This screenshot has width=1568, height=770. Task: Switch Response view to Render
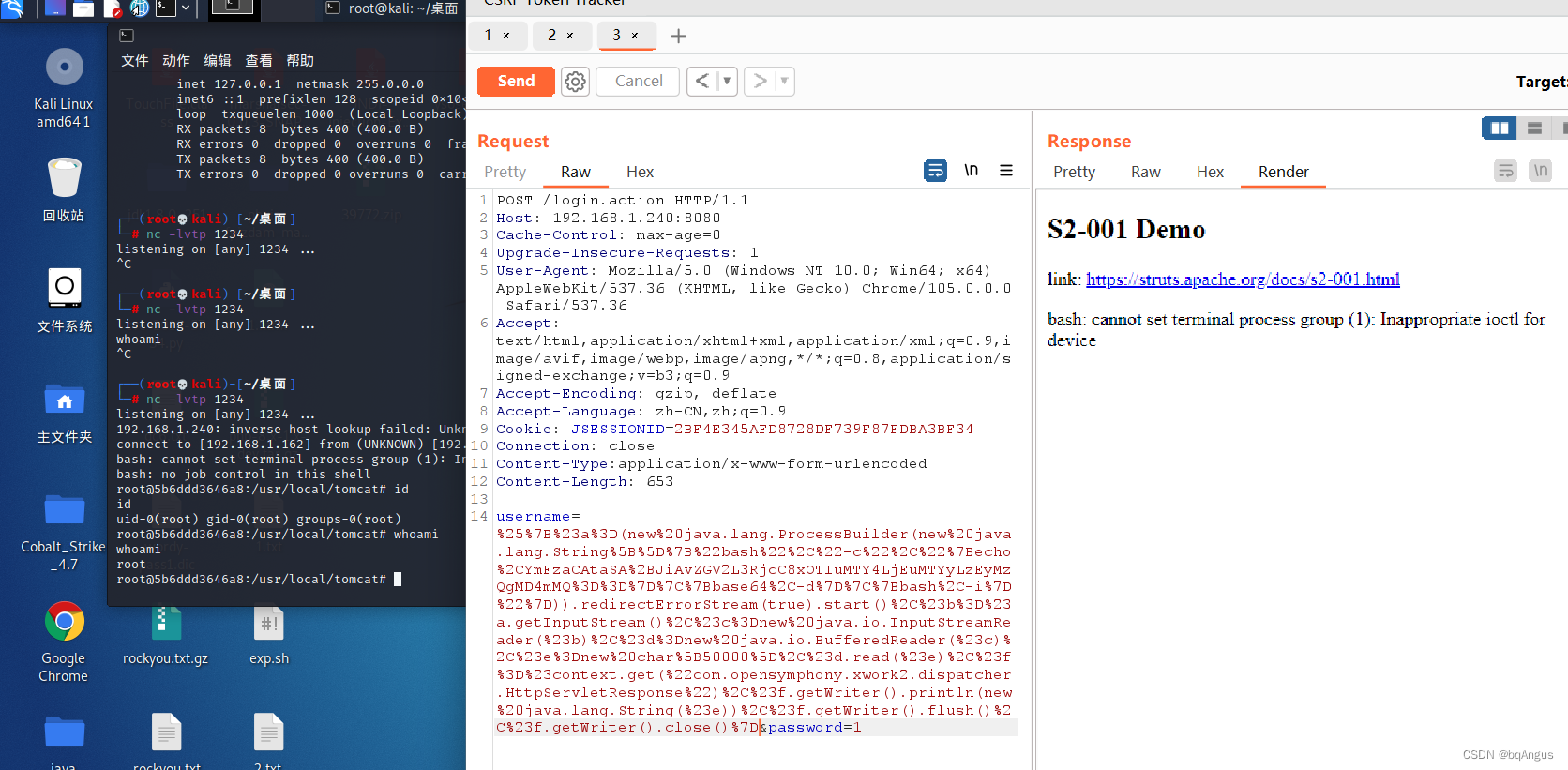click(x=1284, y=172)
